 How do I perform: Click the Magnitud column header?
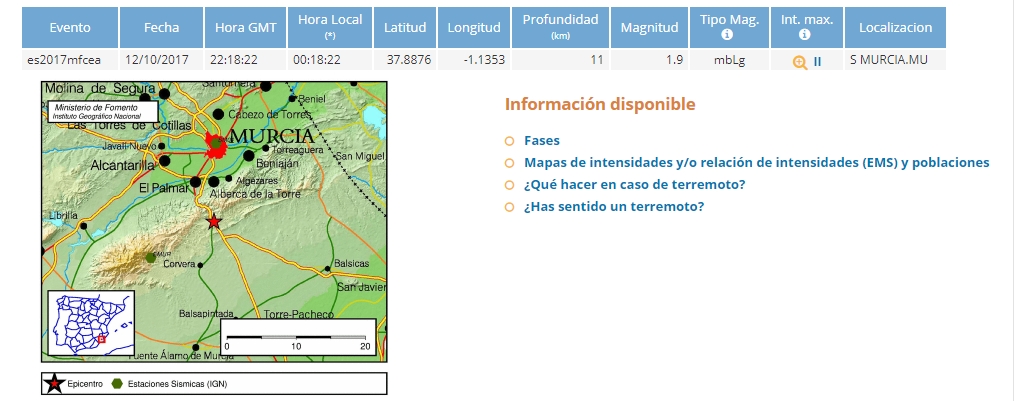coord(649,28)
